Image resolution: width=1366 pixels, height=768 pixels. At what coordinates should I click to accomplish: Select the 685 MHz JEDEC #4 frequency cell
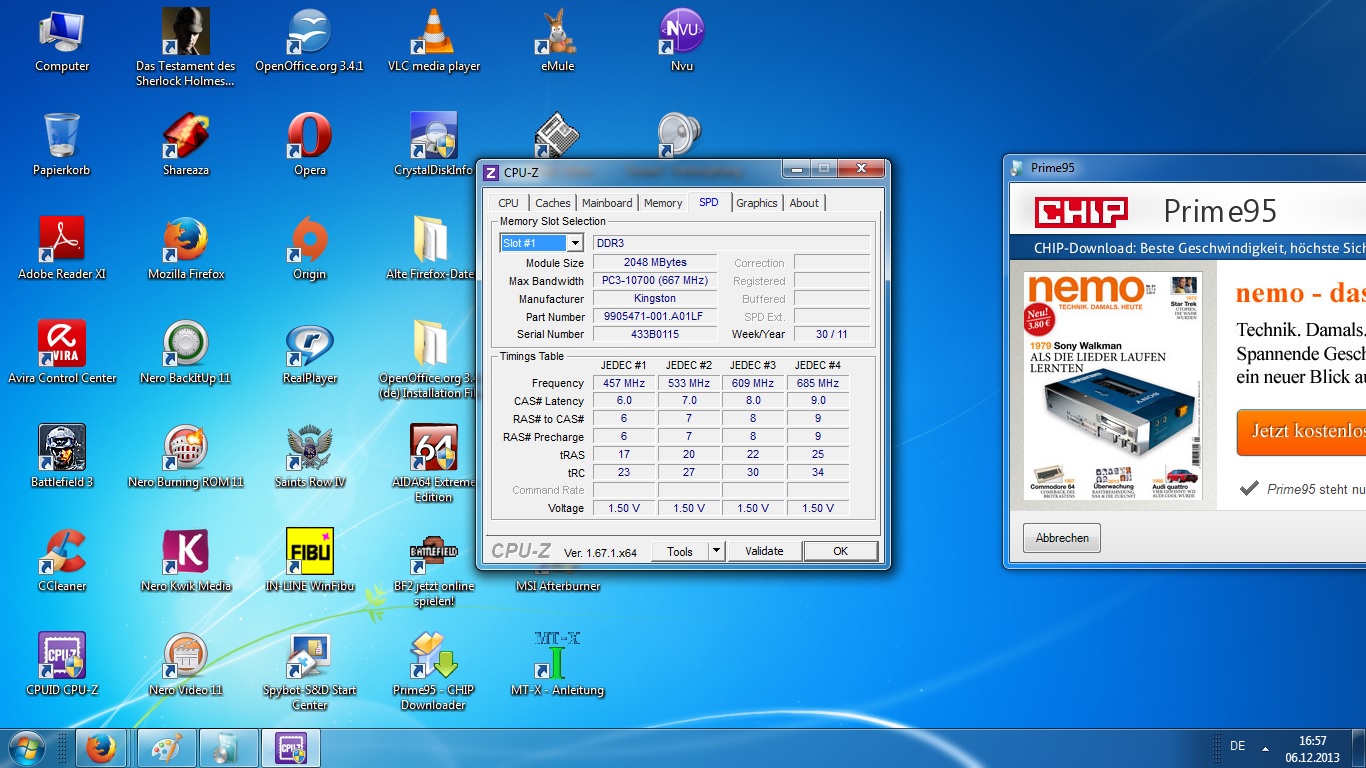click(818, 383)
